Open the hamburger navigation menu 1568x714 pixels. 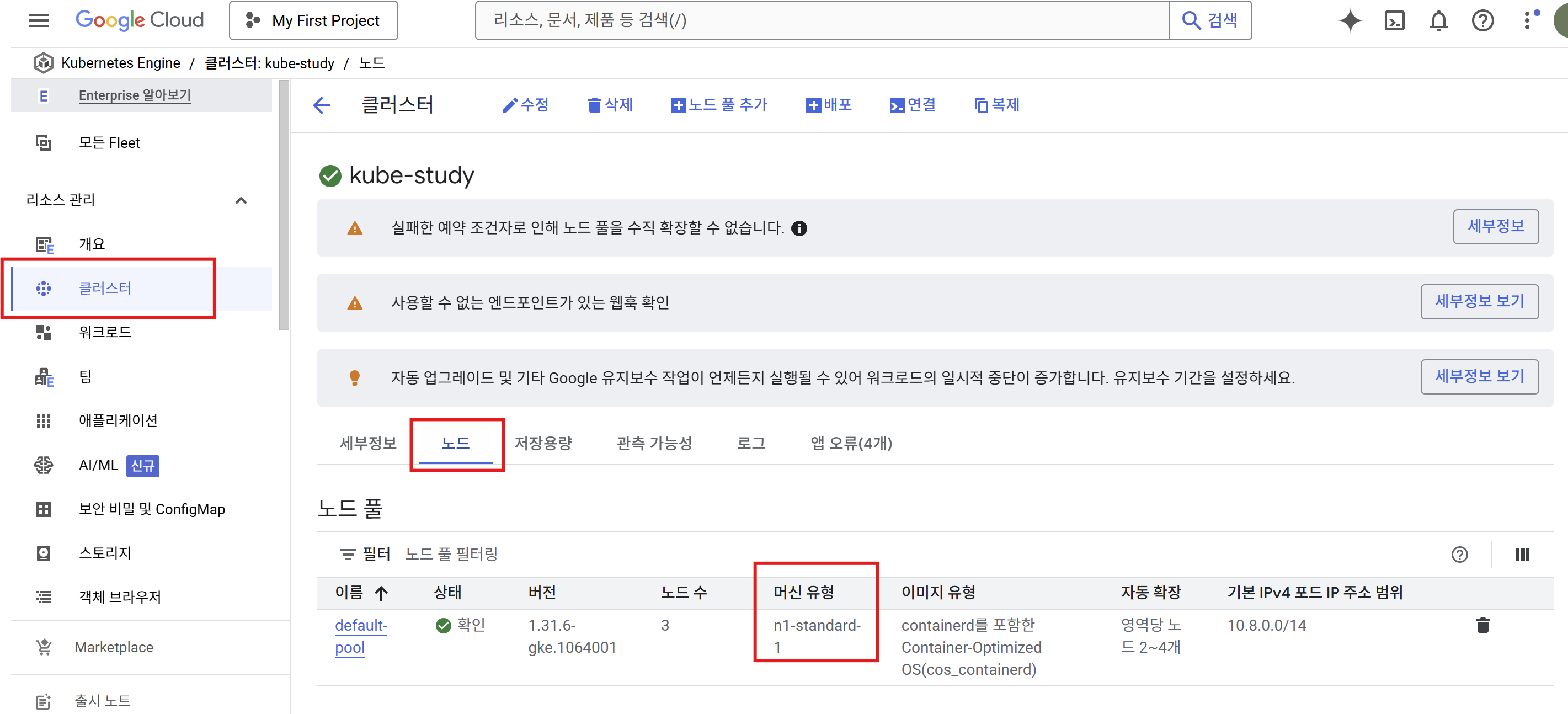pyautogui.click(x=39, y=21)
